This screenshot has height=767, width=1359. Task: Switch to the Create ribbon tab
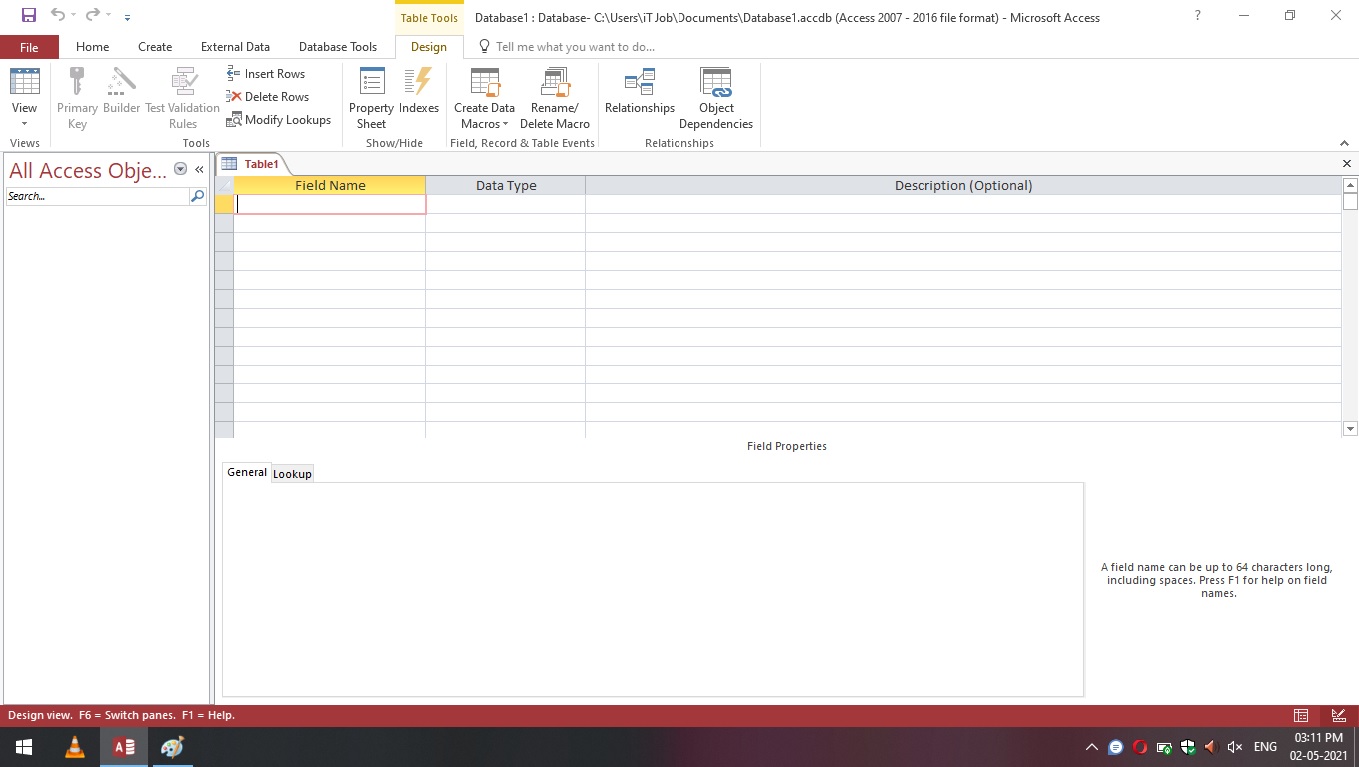coord(155,46)
